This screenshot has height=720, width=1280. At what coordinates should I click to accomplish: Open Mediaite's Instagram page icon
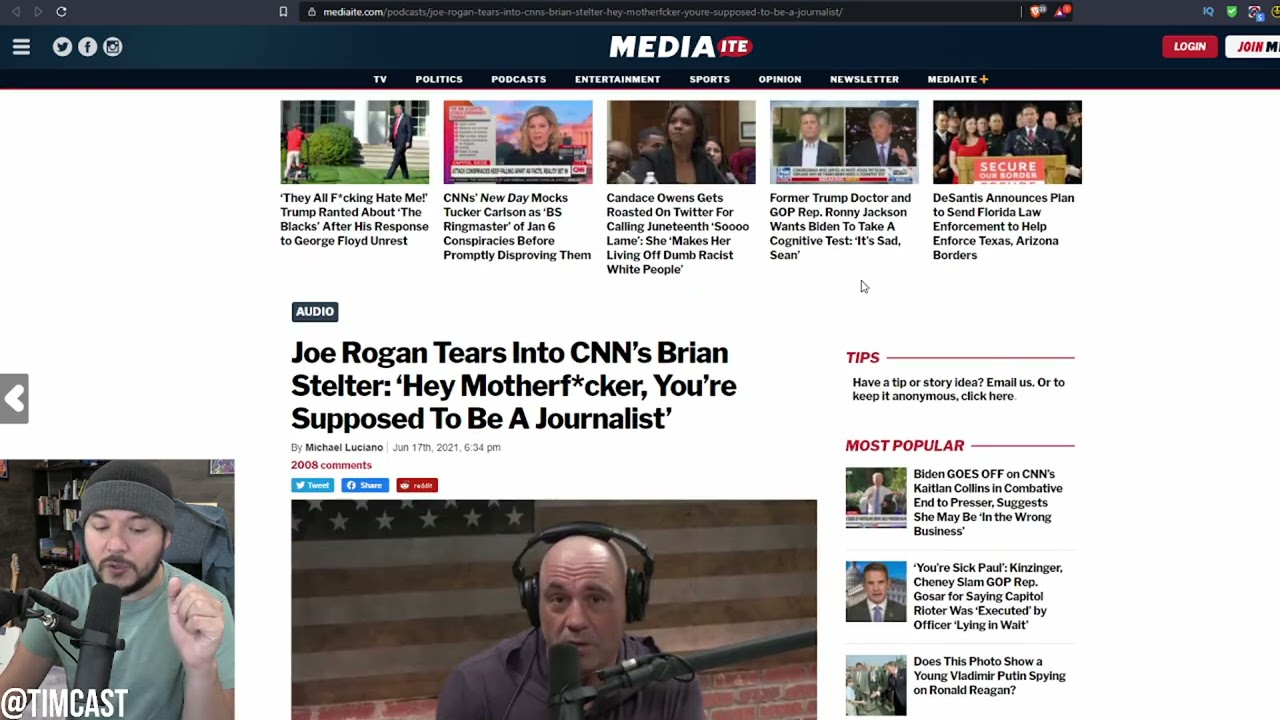tap(113, 47)
